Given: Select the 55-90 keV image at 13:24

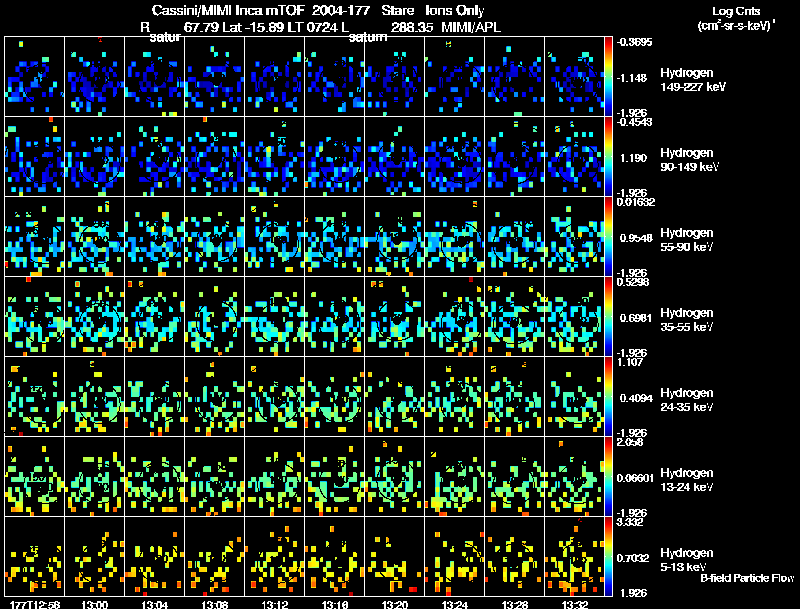Looking at the screenshot, I should [455, 237].
